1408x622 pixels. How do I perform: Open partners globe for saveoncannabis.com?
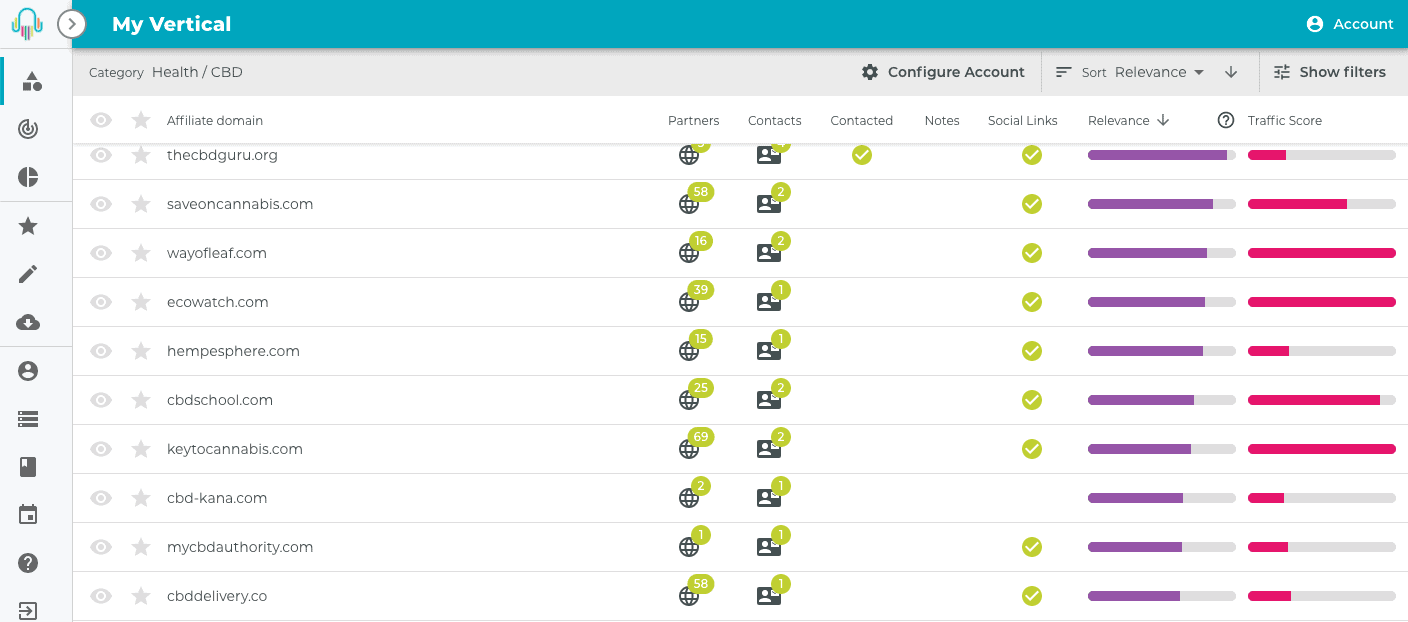tap(689, 204)
